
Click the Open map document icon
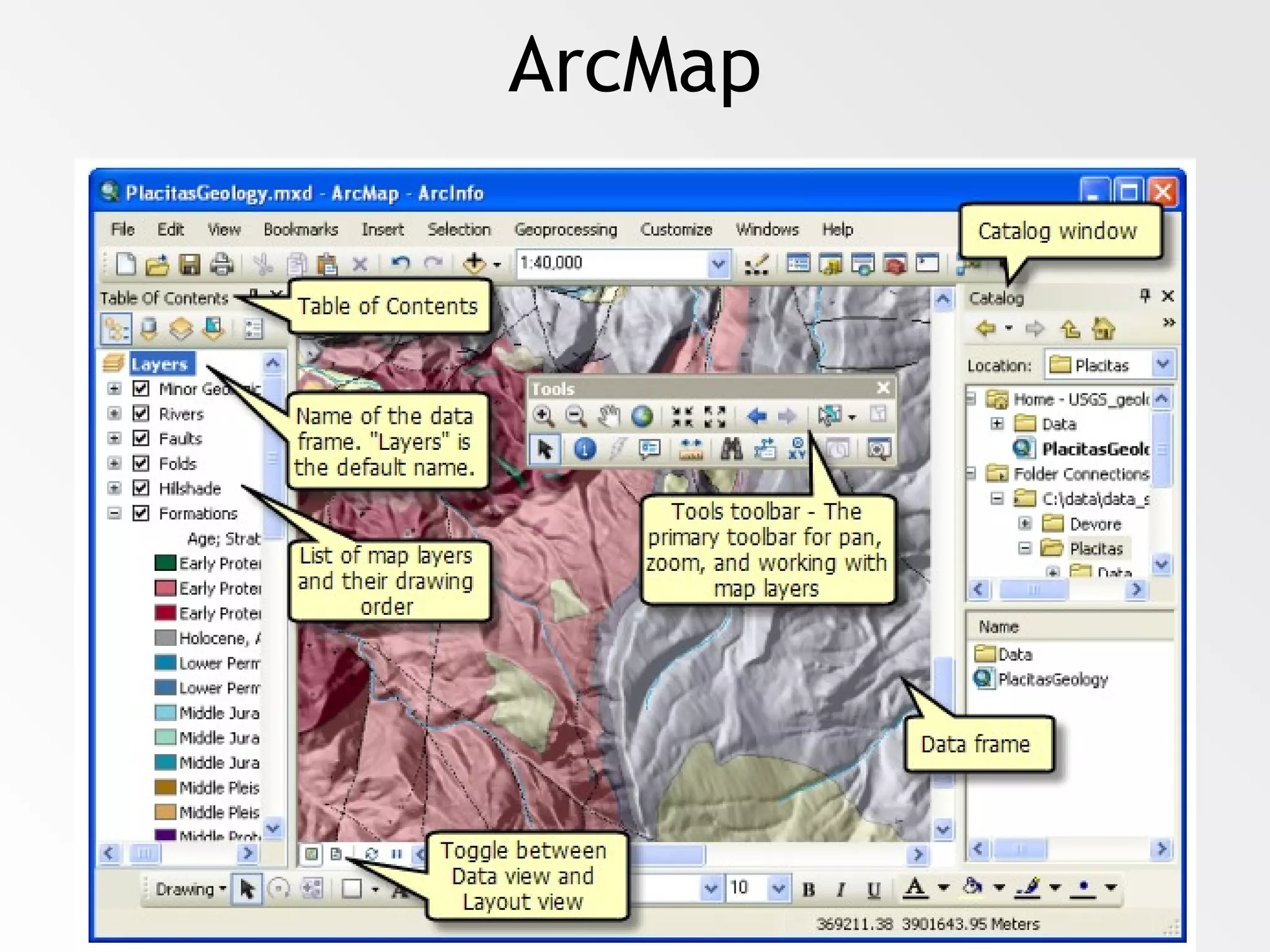click(158, 265)
